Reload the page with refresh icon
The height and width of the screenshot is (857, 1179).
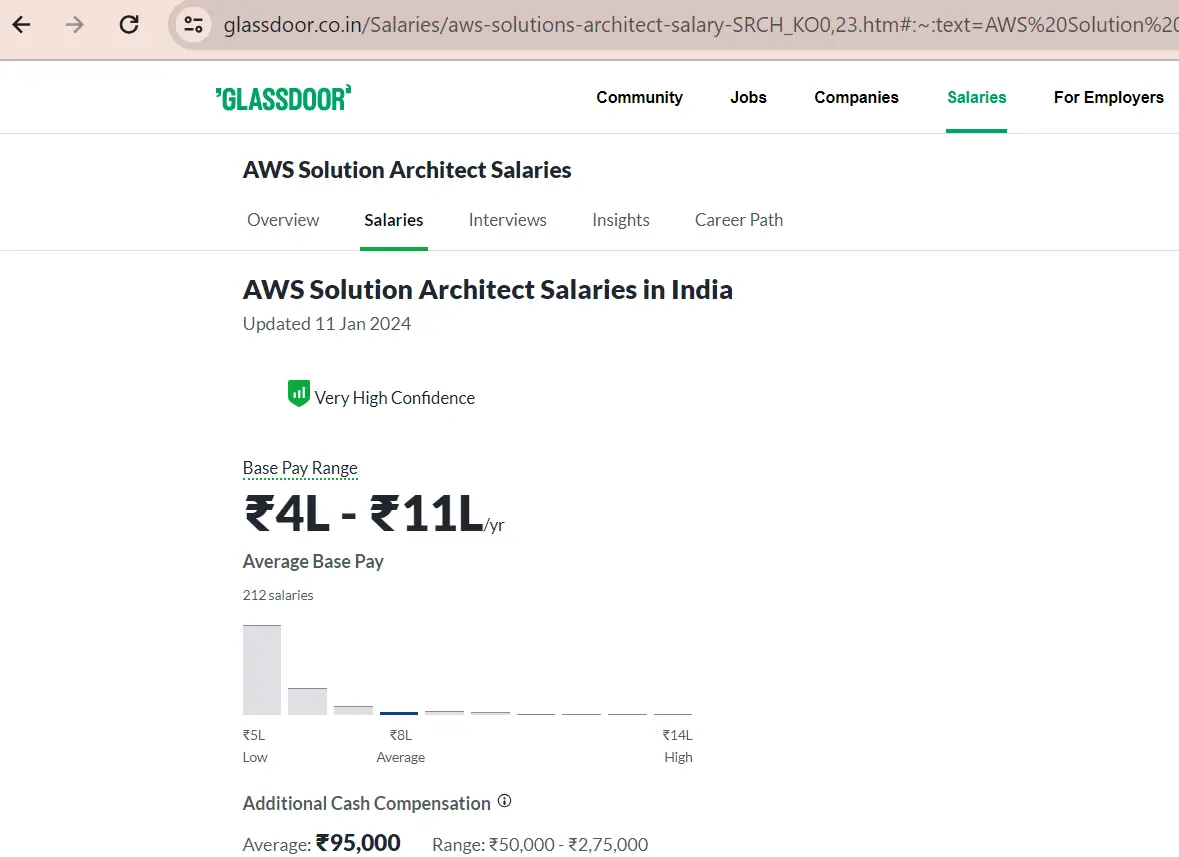[129, 25]
